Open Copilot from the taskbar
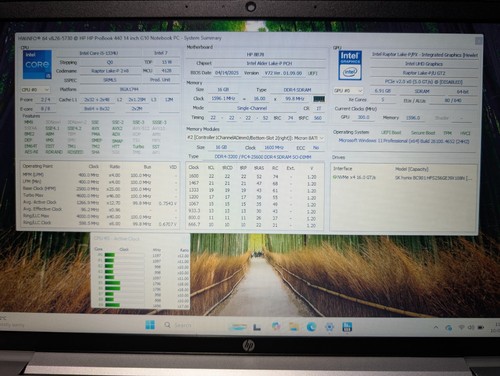500x376 pixels. click(276, 326)
